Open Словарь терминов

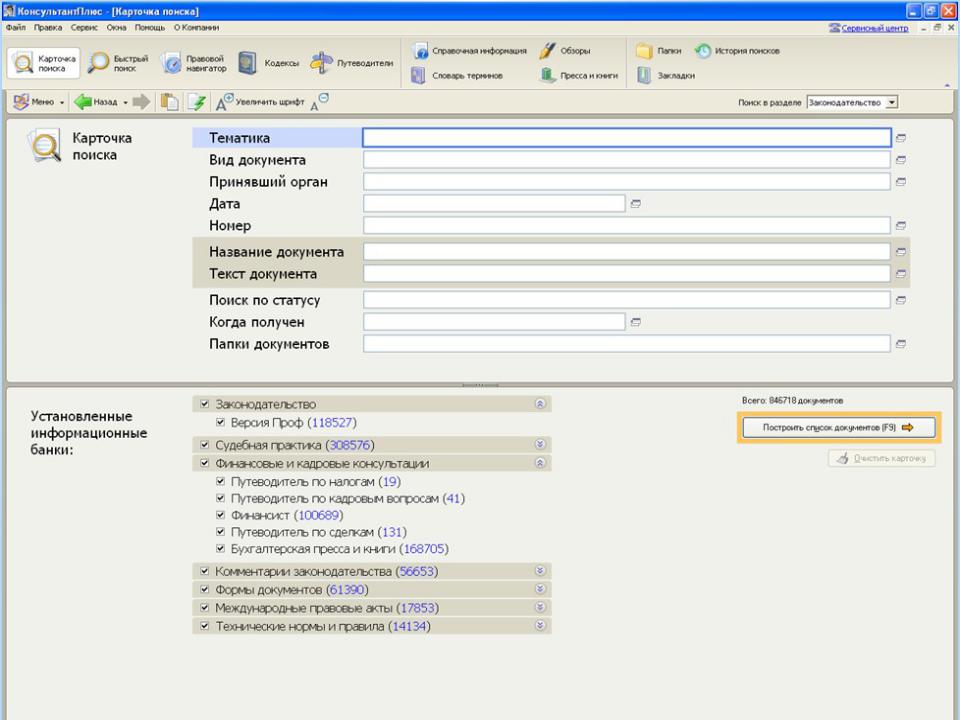click(457, 76)
